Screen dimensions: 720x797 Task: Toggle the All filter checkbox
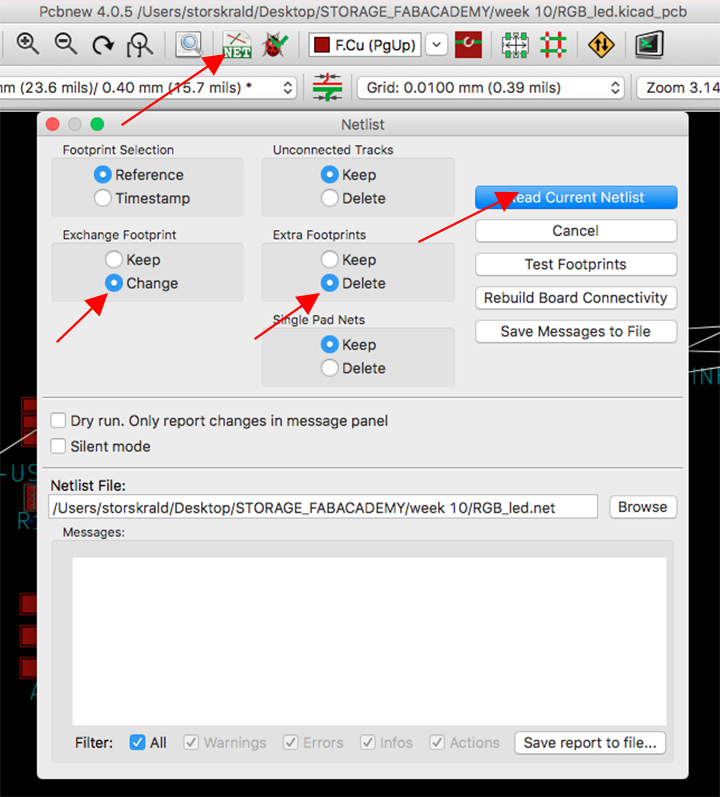click(137, 743)
